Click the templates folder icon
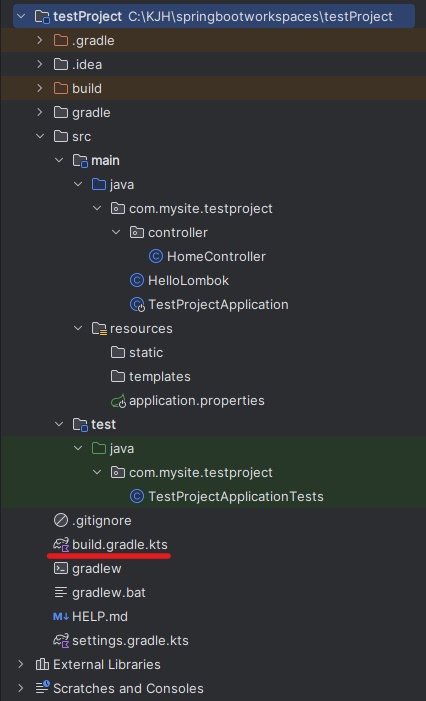The height and width of the screenshot is (701, 426). 118,376
